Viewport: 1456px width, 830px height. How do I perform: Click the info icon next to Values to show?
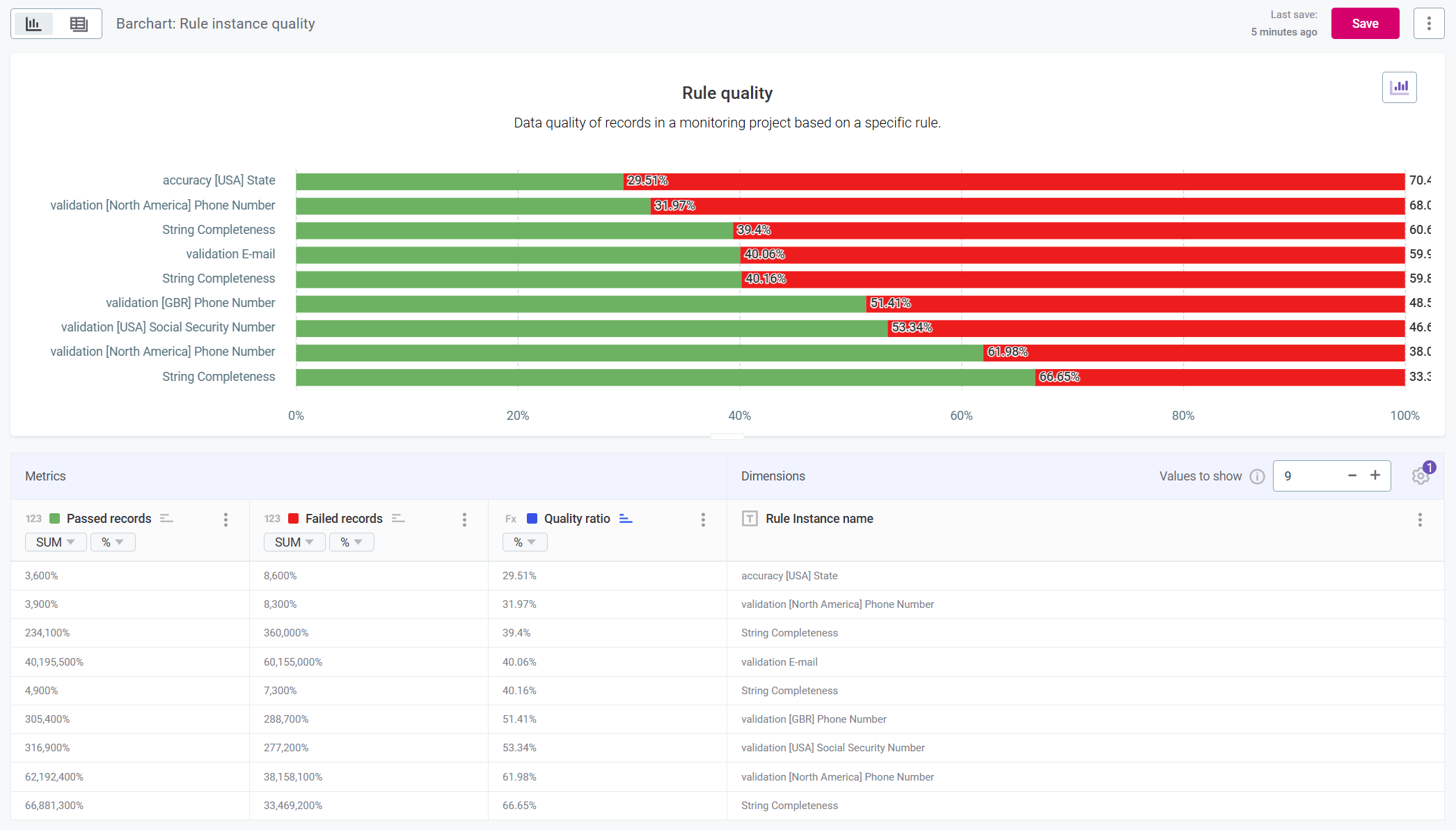pos(1258,476)
